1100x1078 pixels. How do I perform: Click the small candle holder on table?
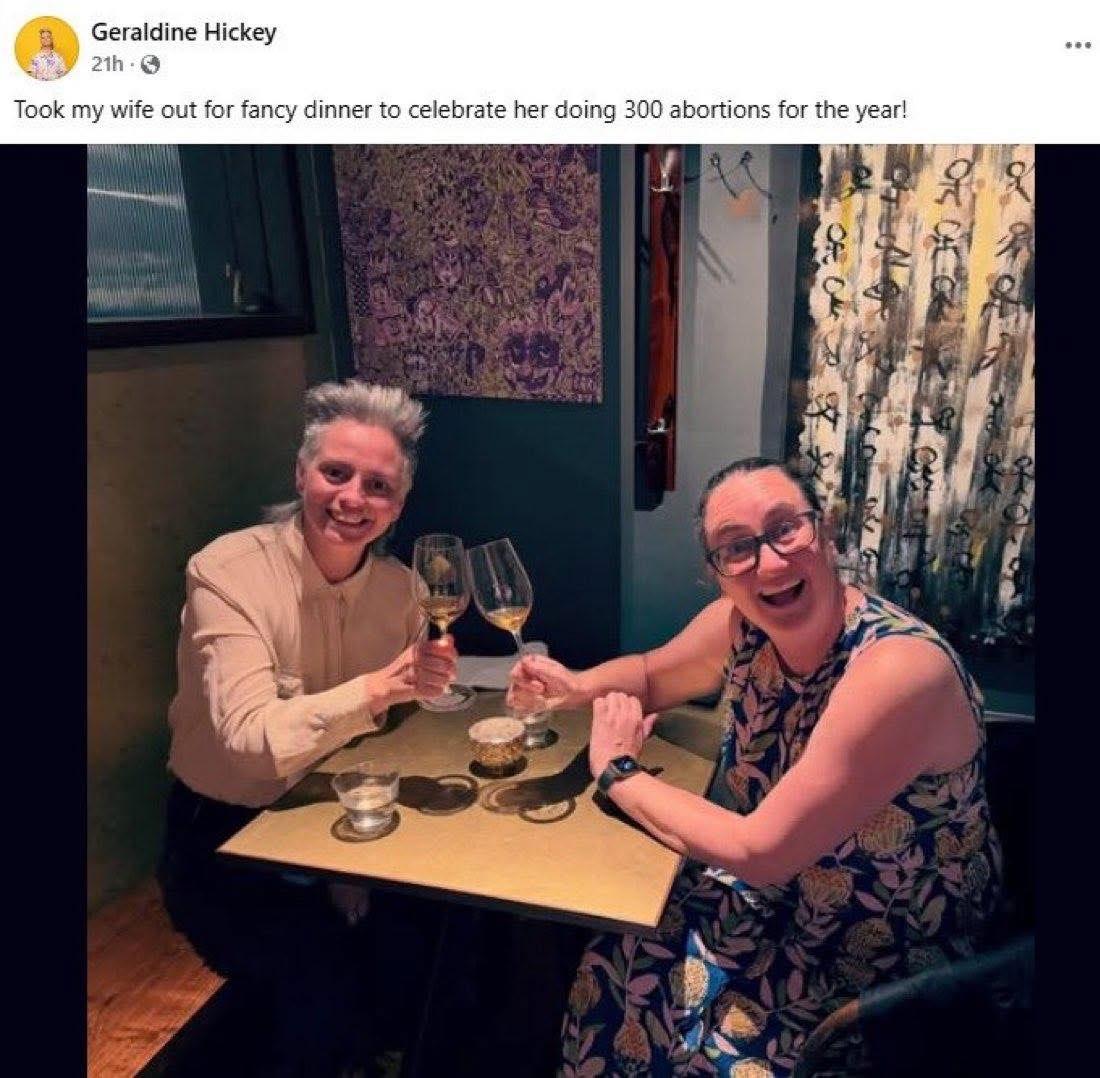[497, 745]
